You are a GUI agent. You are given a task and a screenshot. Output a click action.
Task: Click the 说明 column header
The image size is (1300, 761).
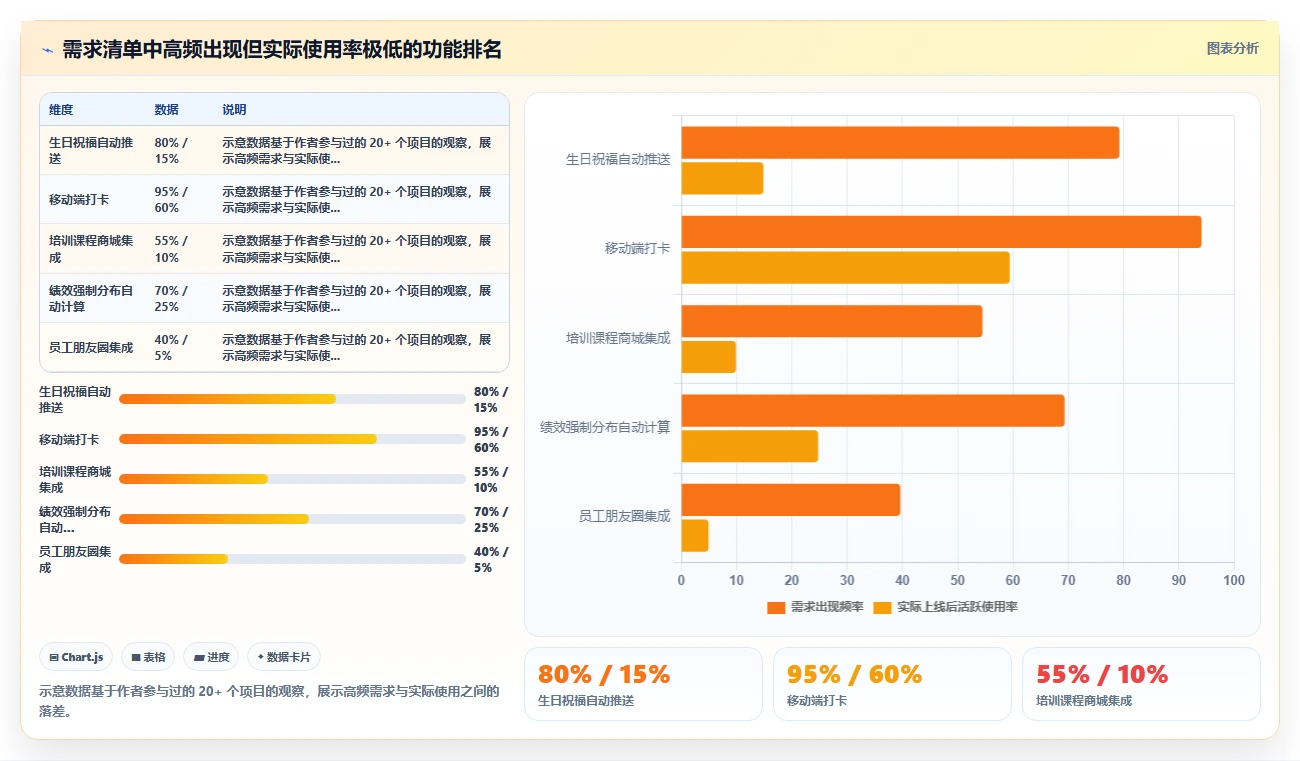(x=234, y=110)
